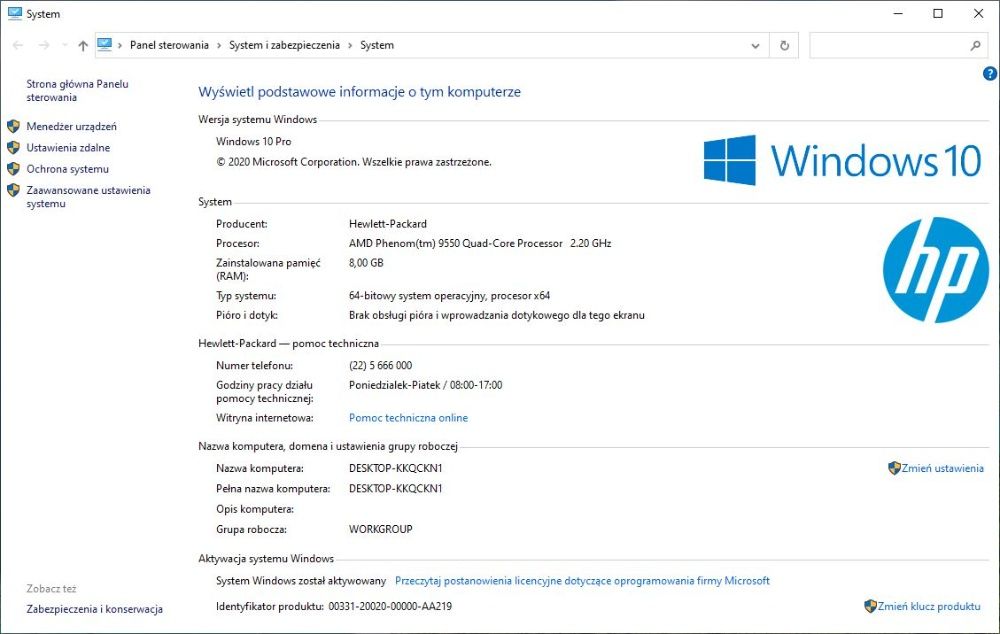Image resolution: width=1000 pixels, height=634 pixels.
Task: Click 'System Windows został aktywowany' status text
Action: tap(301, 580)
